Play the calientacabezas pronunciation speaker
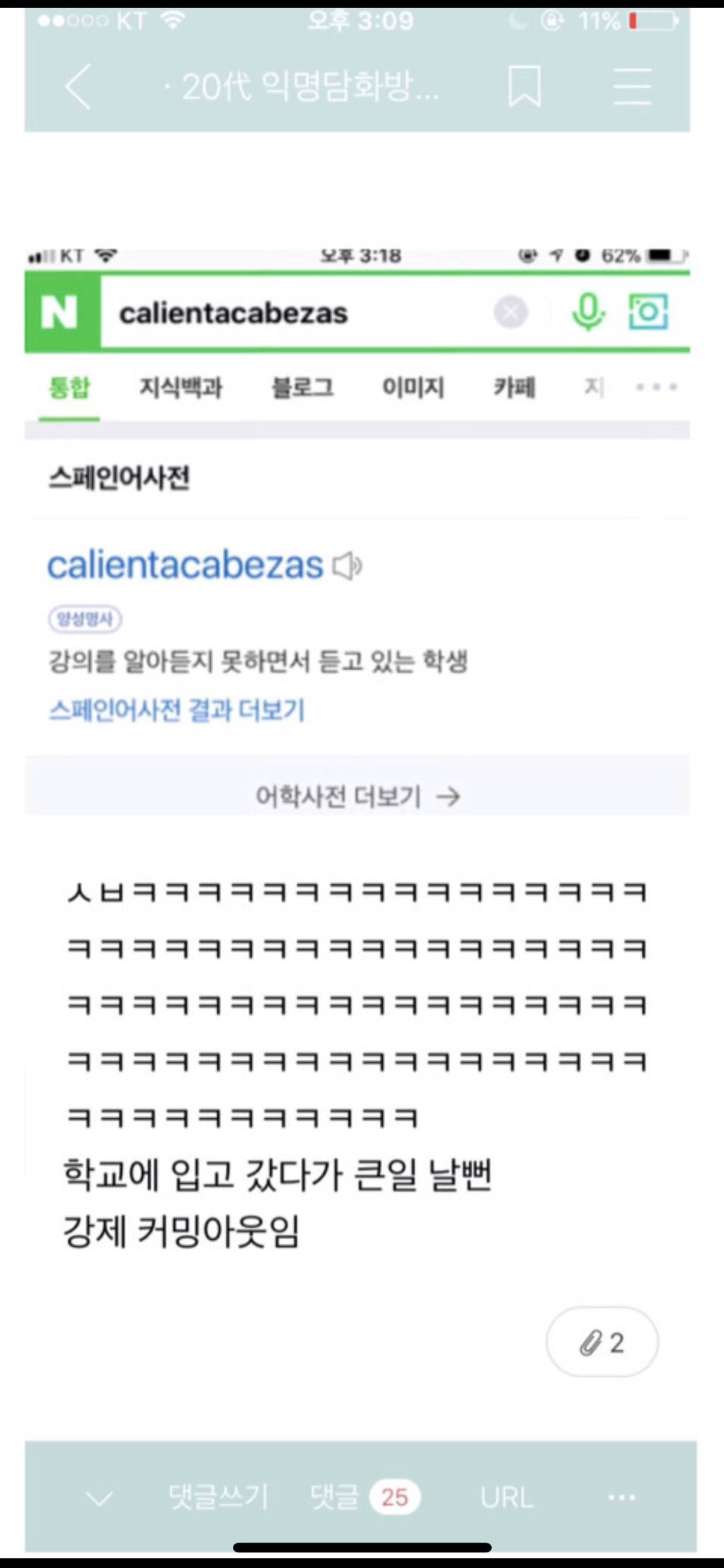The image size is (724, 1568). pos(347,566)
